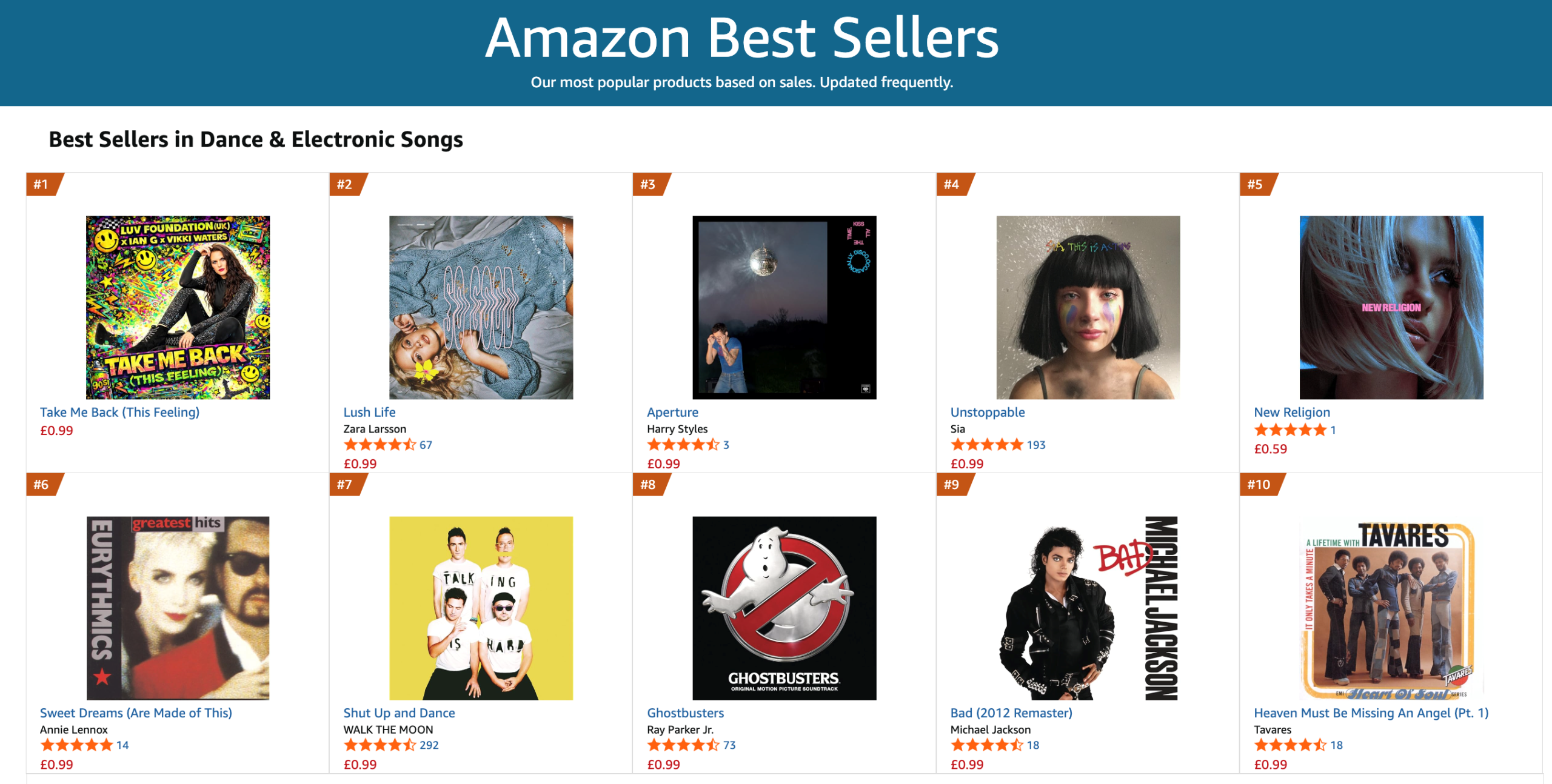Open the 193 reviews star rating for Unstoppable
This screenshot has height=784, width=1552.
(987, 445)
